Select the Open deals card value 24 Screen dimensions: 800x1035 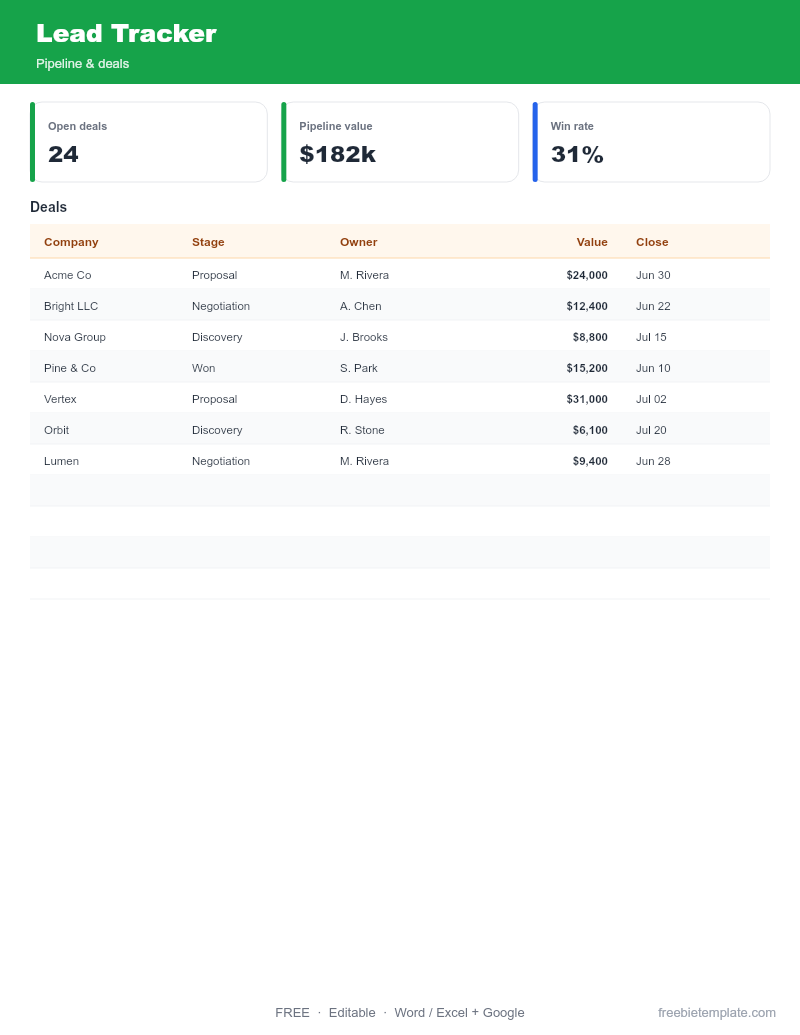click(x=63, y=154)
